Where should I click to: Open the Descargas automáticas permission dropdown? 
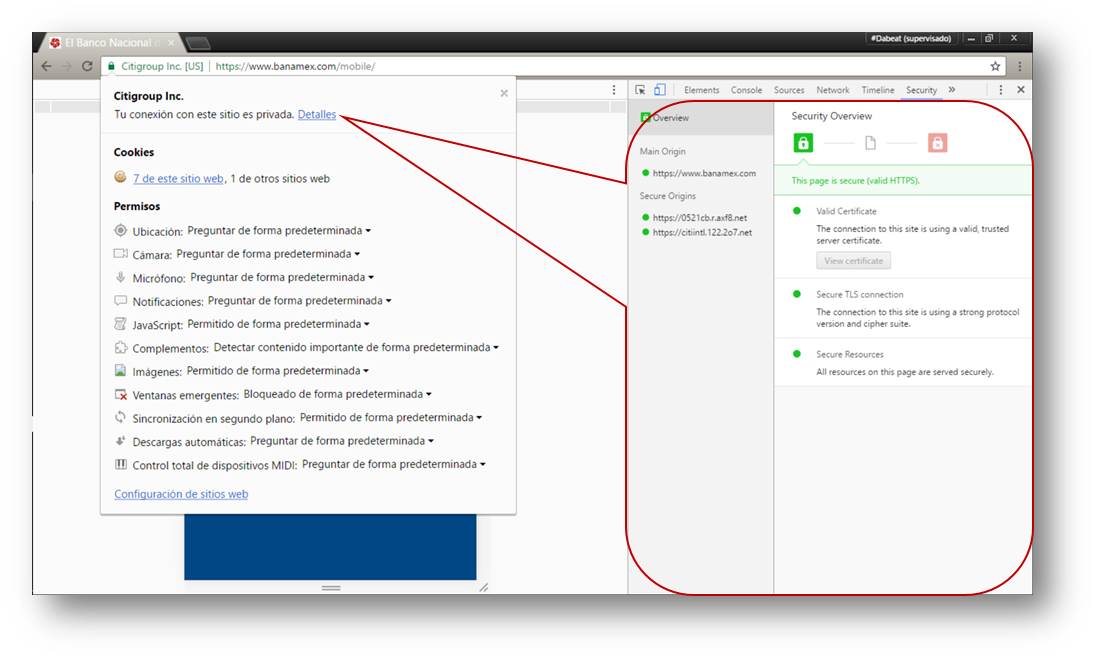point(342,441)
